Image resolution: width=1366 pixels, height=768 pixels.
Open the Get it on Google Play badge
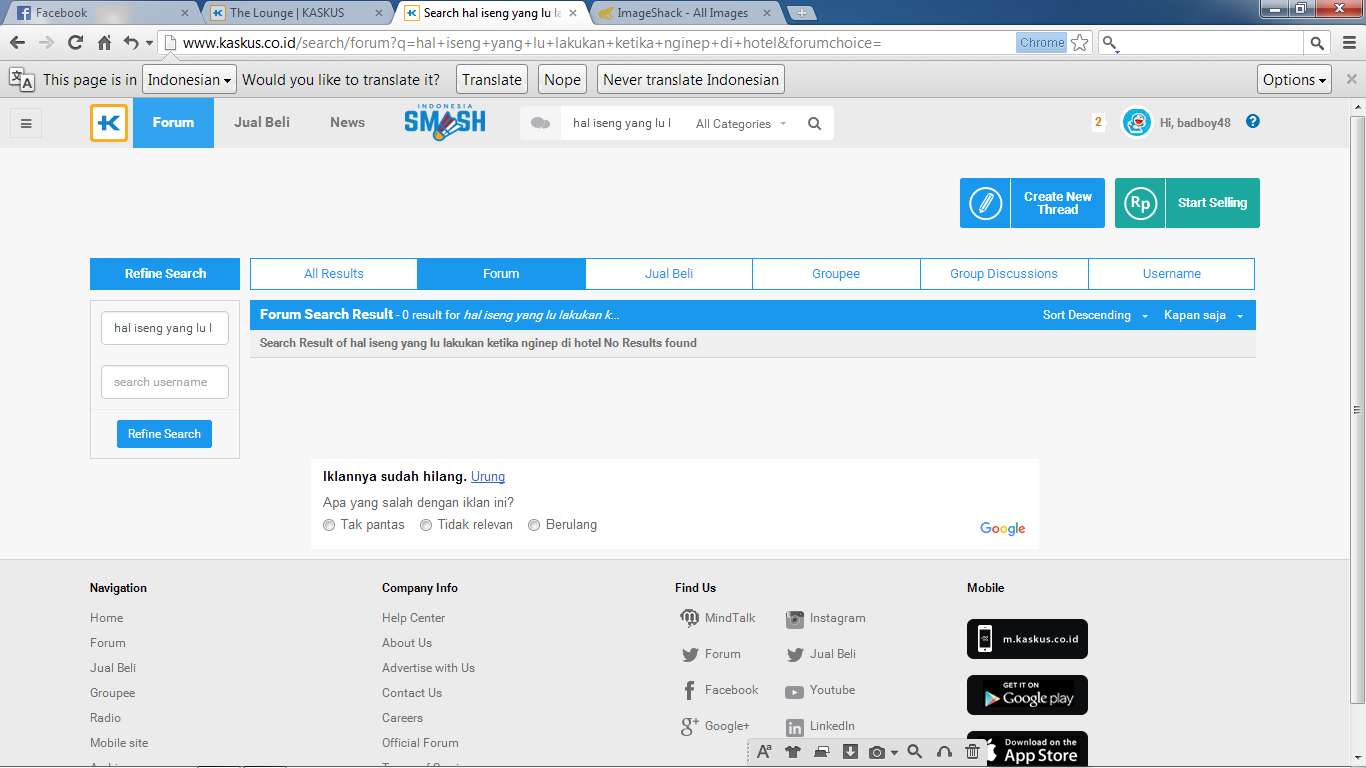1027,695
